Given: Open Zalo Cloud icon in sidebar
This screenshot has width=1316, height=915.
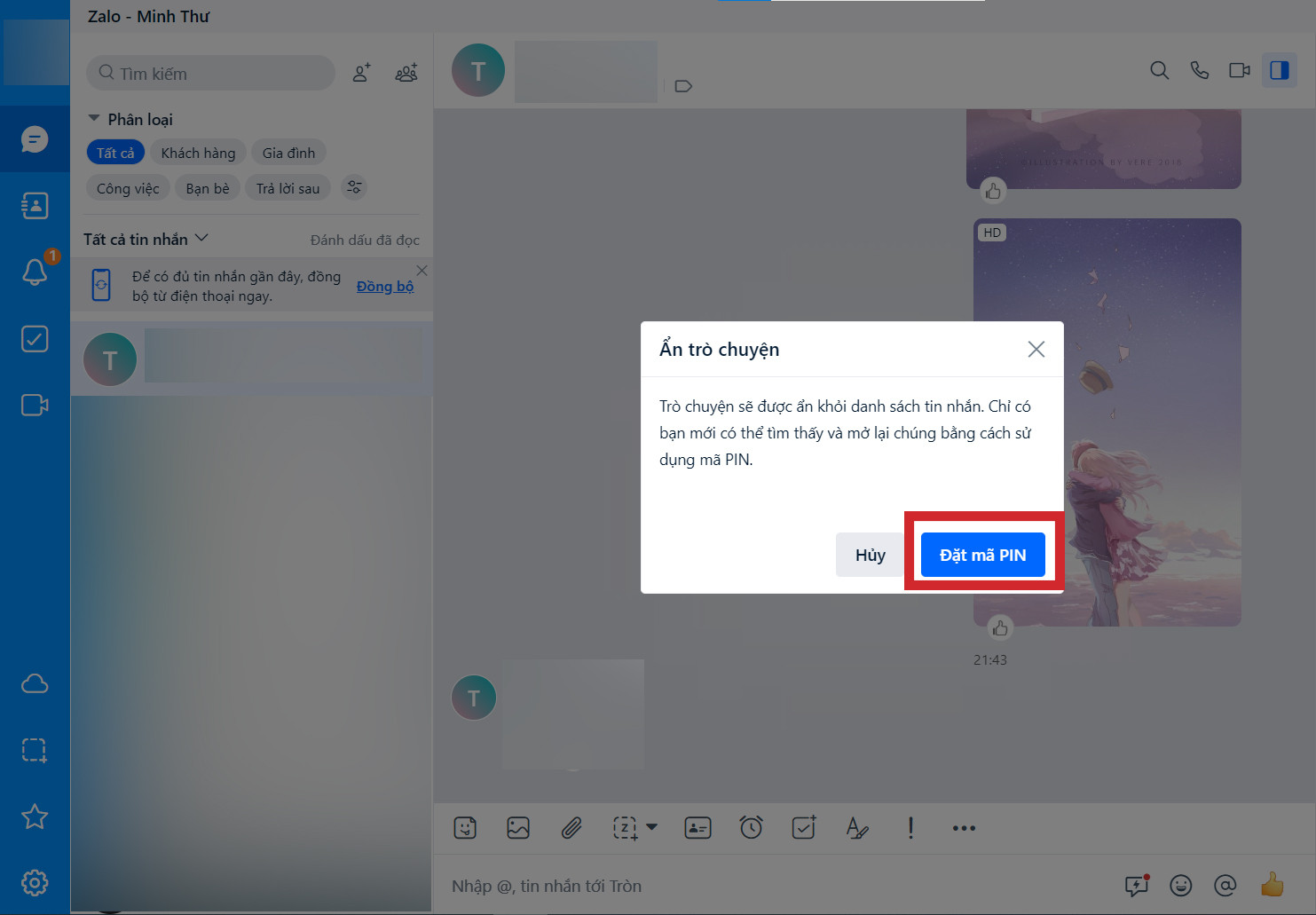Looking at the screenshot, I should tap(35, 683).
